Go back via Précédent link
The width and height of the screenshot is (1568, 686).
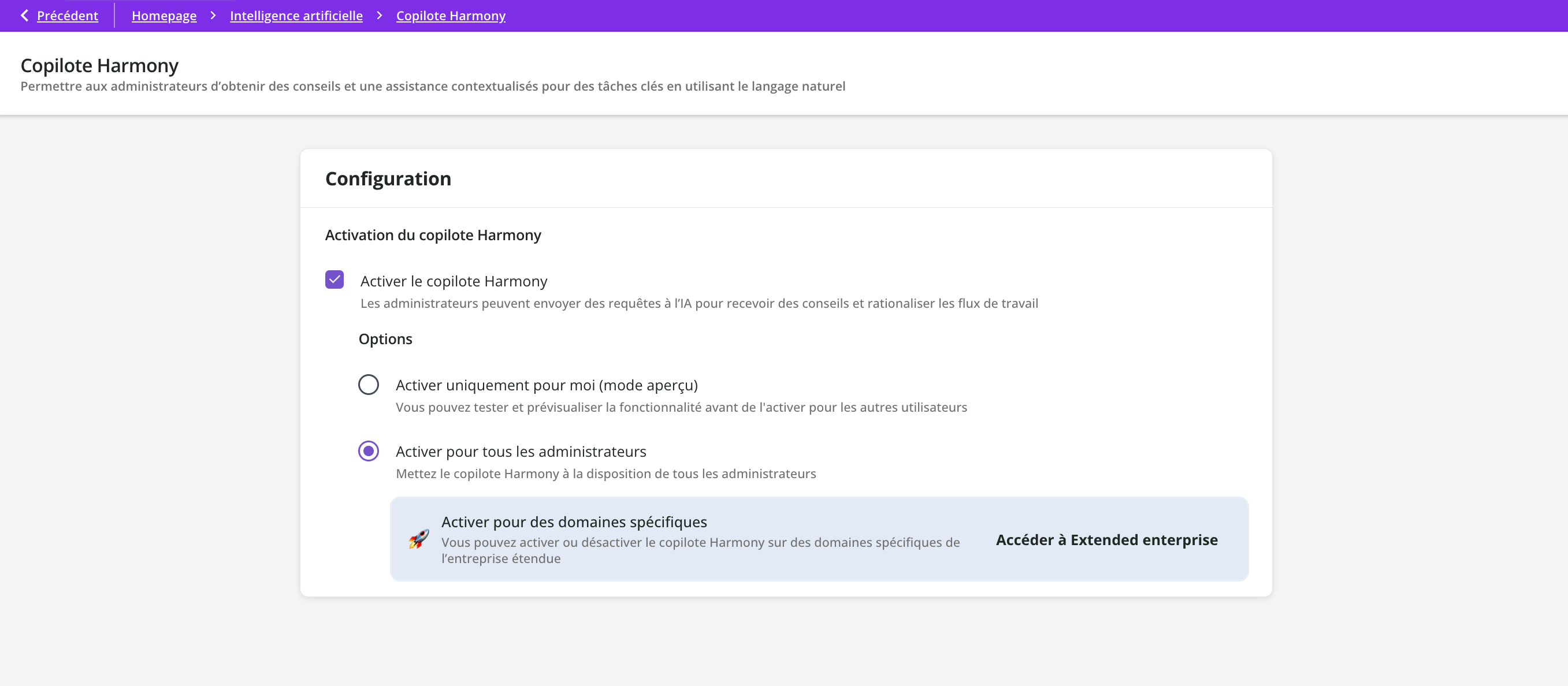67,16
